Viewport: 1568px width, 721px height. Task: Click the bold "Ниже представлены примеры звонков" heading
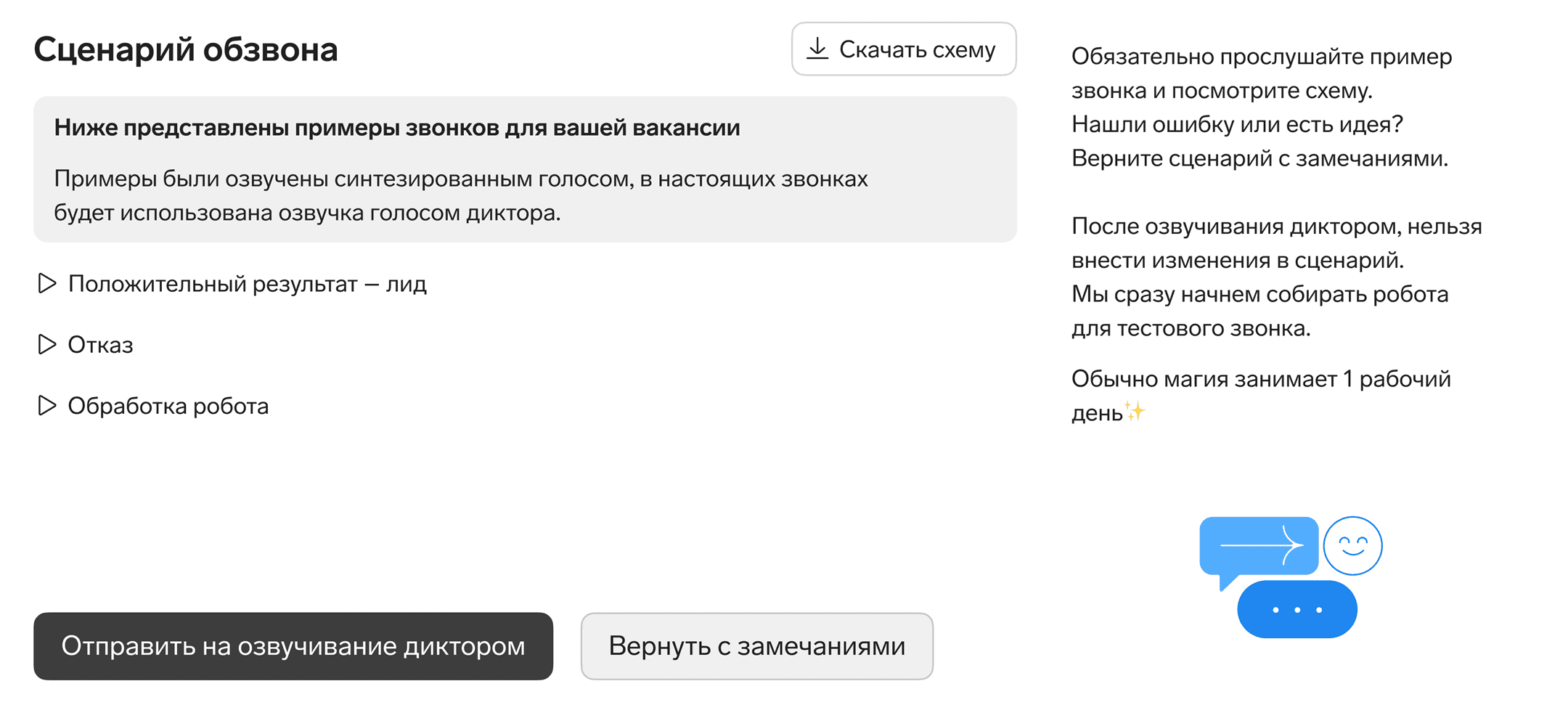point(397,128)
